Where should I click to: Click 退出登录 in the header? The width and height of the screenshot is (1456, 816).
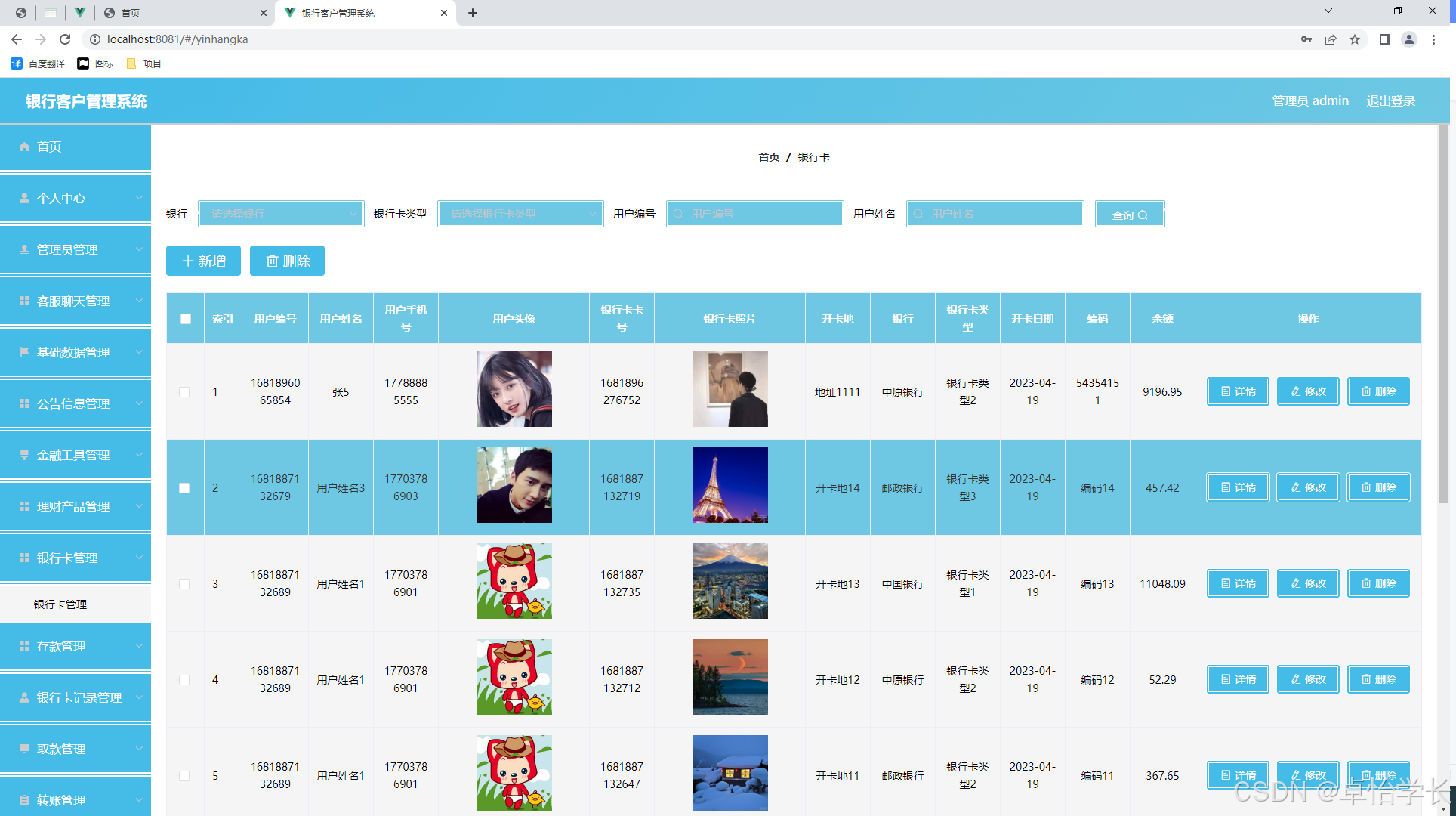pos(1391,100)
